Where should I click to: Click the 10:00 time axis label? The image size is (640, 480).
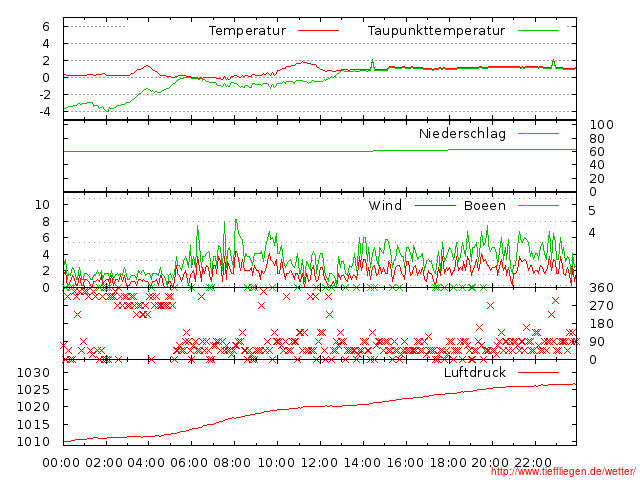[x=277, y=463]
